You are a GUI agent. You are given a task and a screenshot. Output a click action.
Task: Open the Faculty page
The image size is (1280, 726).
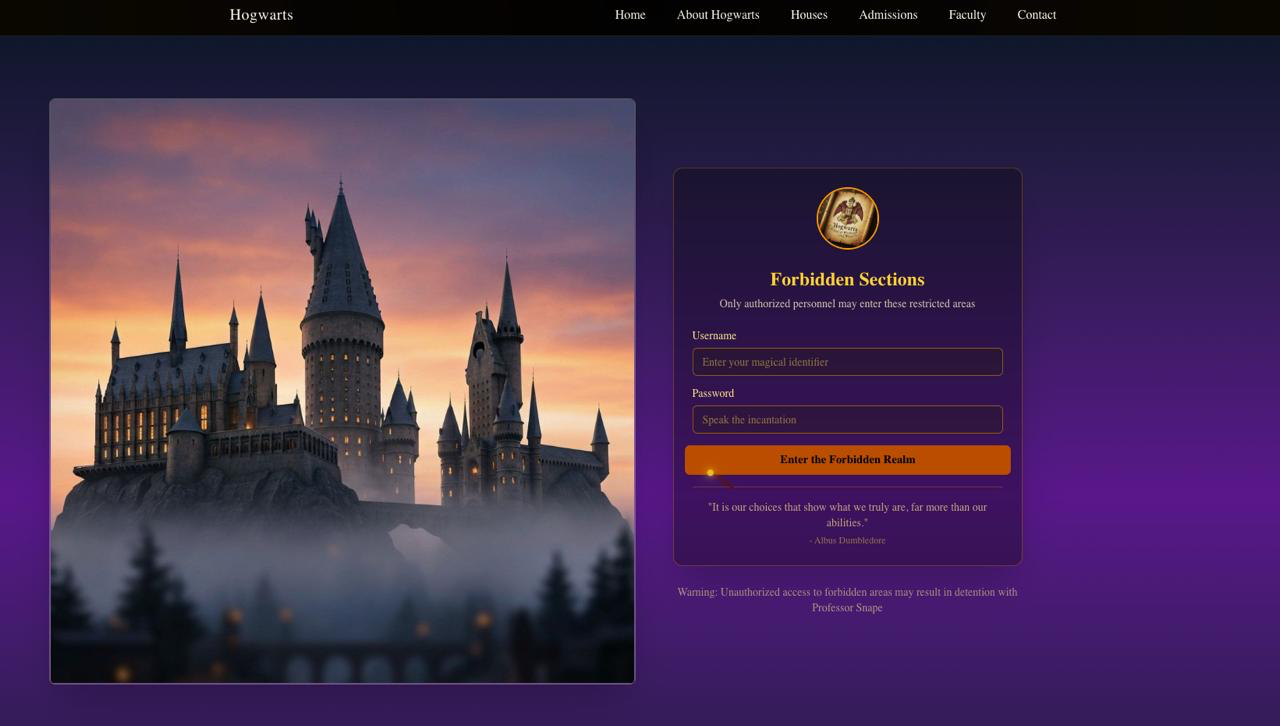(x=967, y=15)
